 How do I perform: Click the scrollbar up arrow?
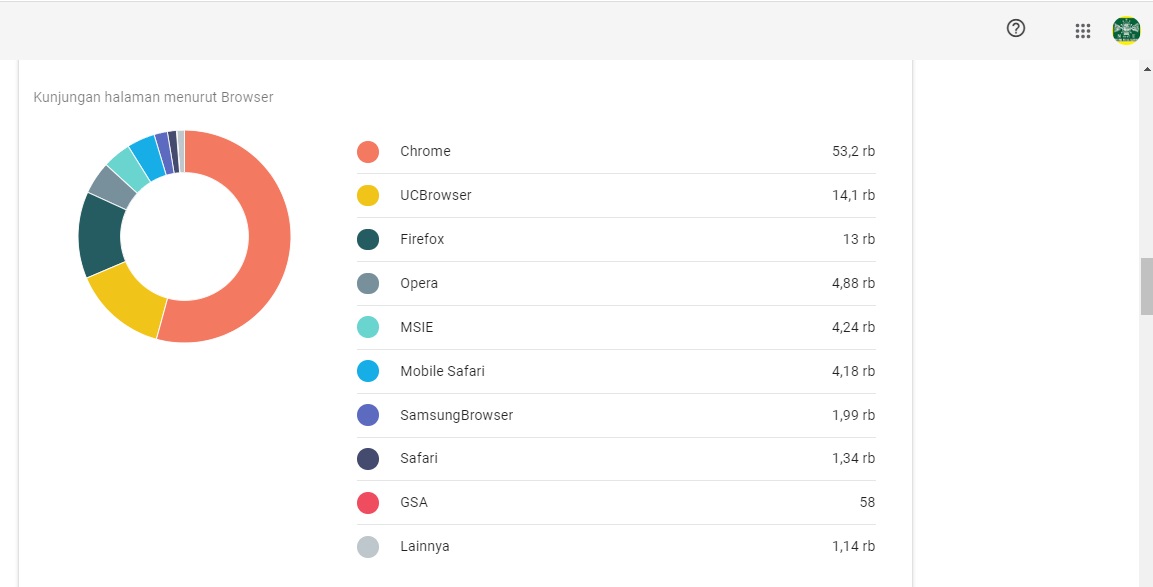coord(1146,68)
